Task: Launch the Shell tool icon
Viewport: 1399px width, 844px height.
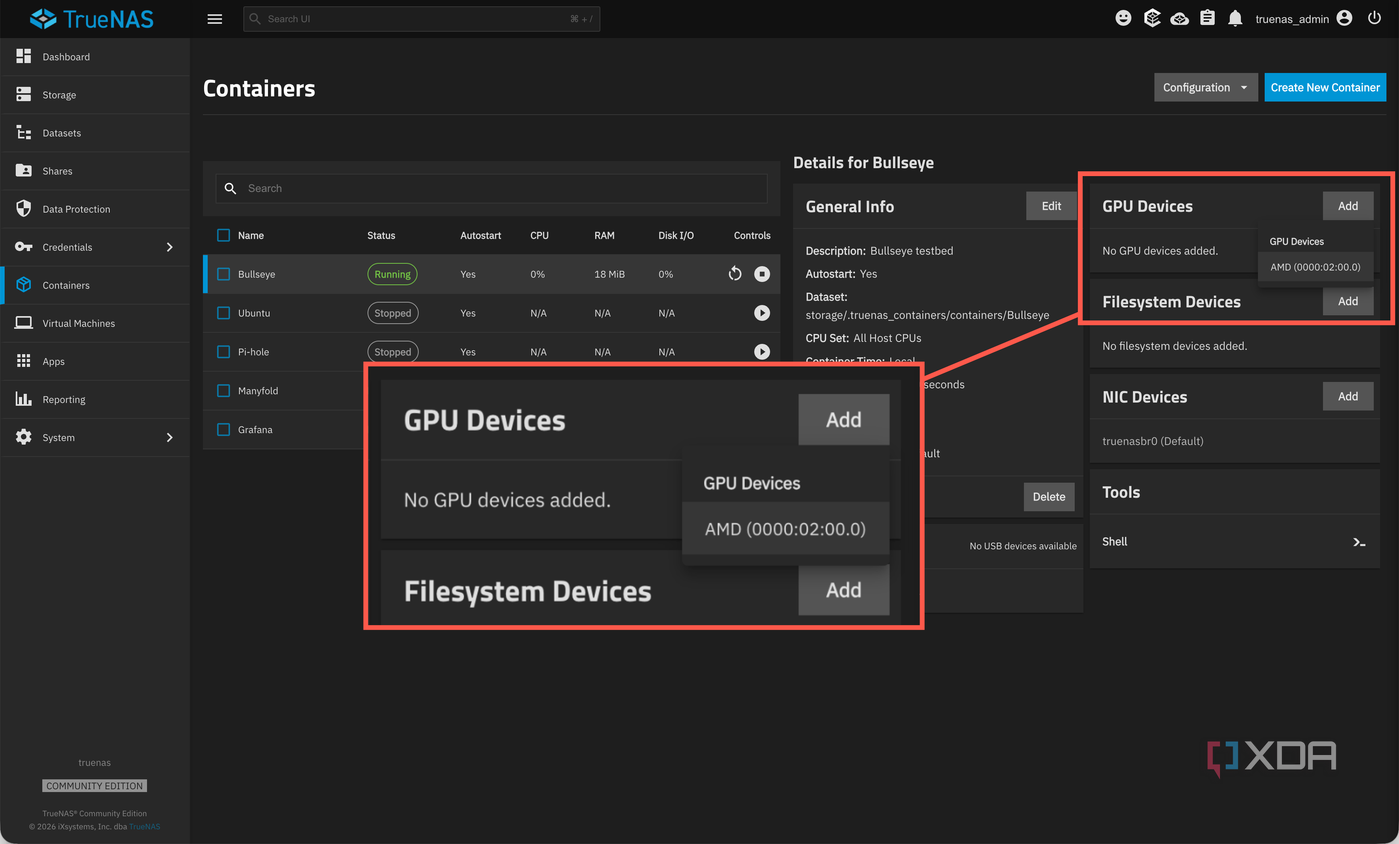Action: (x=1359, y=542)
